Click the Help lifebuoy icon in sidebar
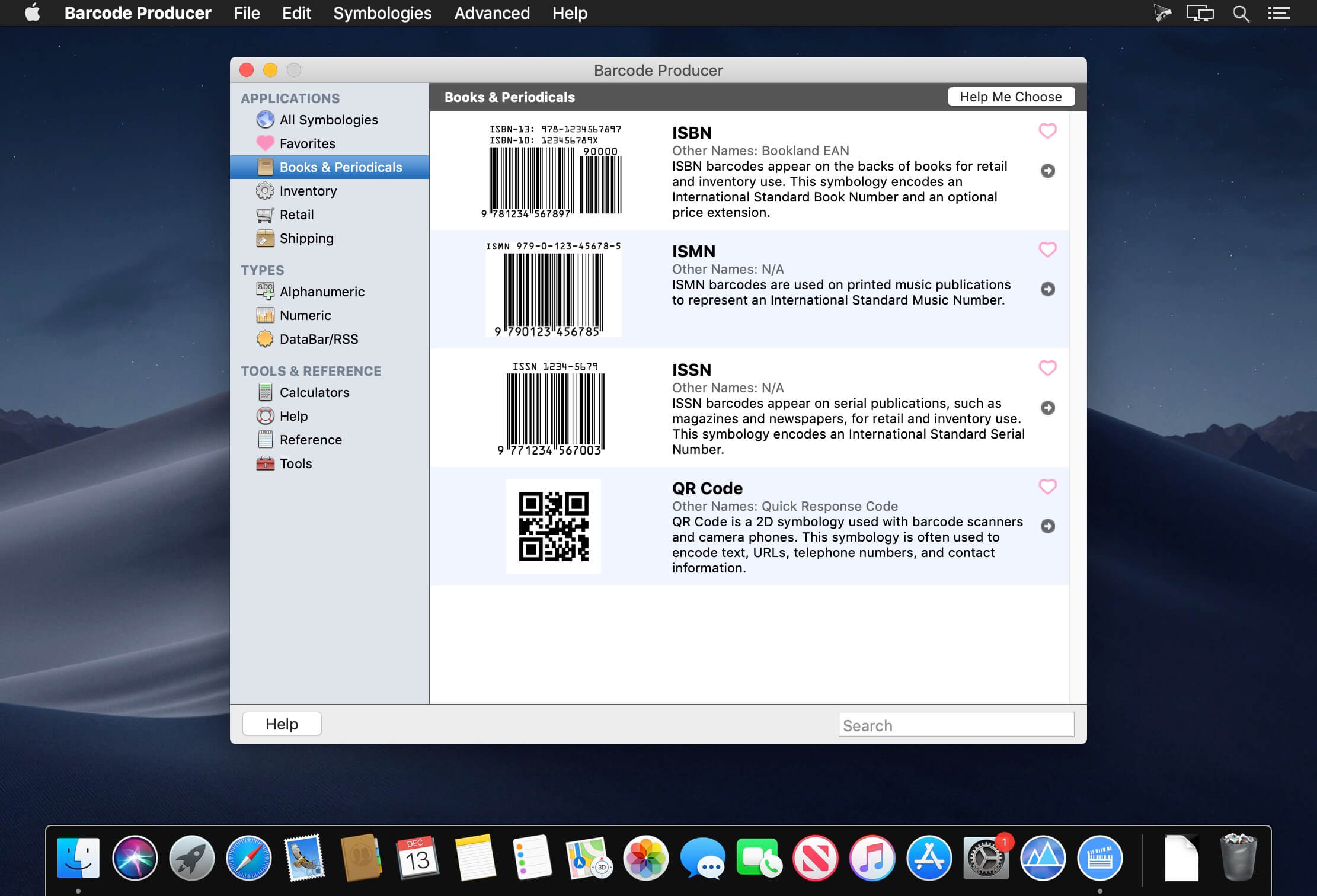This screenshot has height=896, width=1317. tap(265, 416)
